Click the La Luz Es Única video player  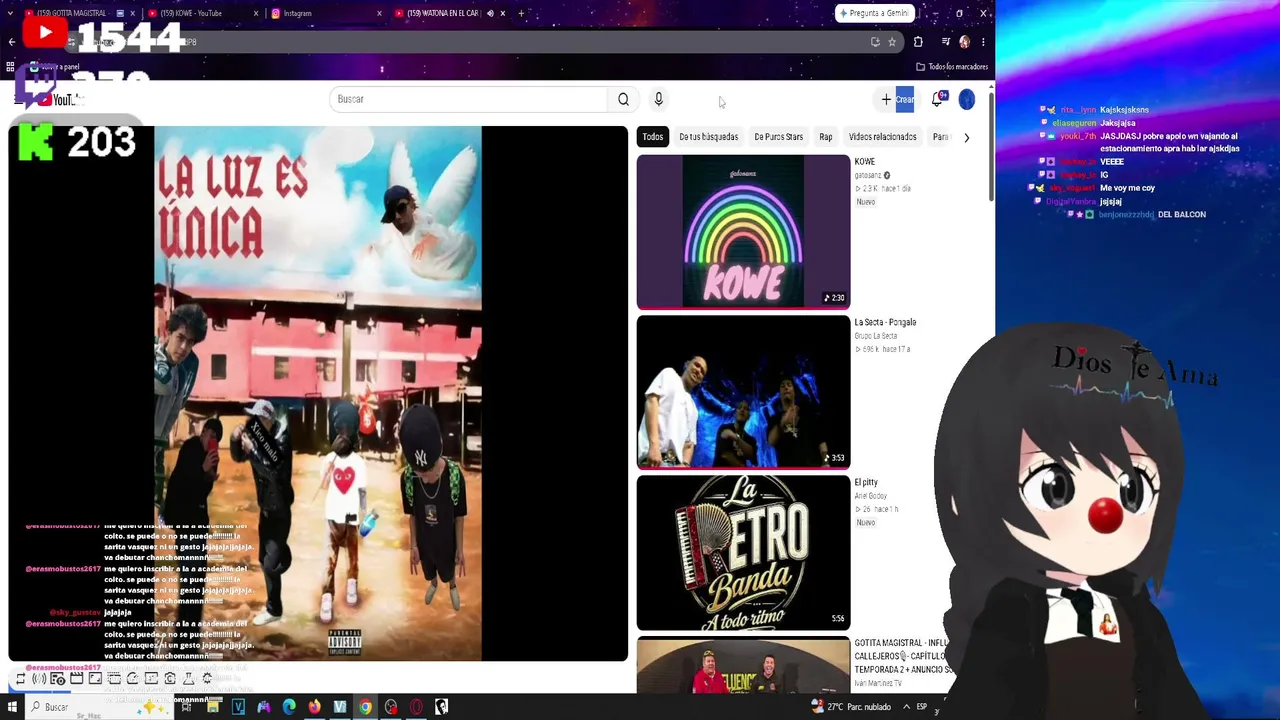318,393
